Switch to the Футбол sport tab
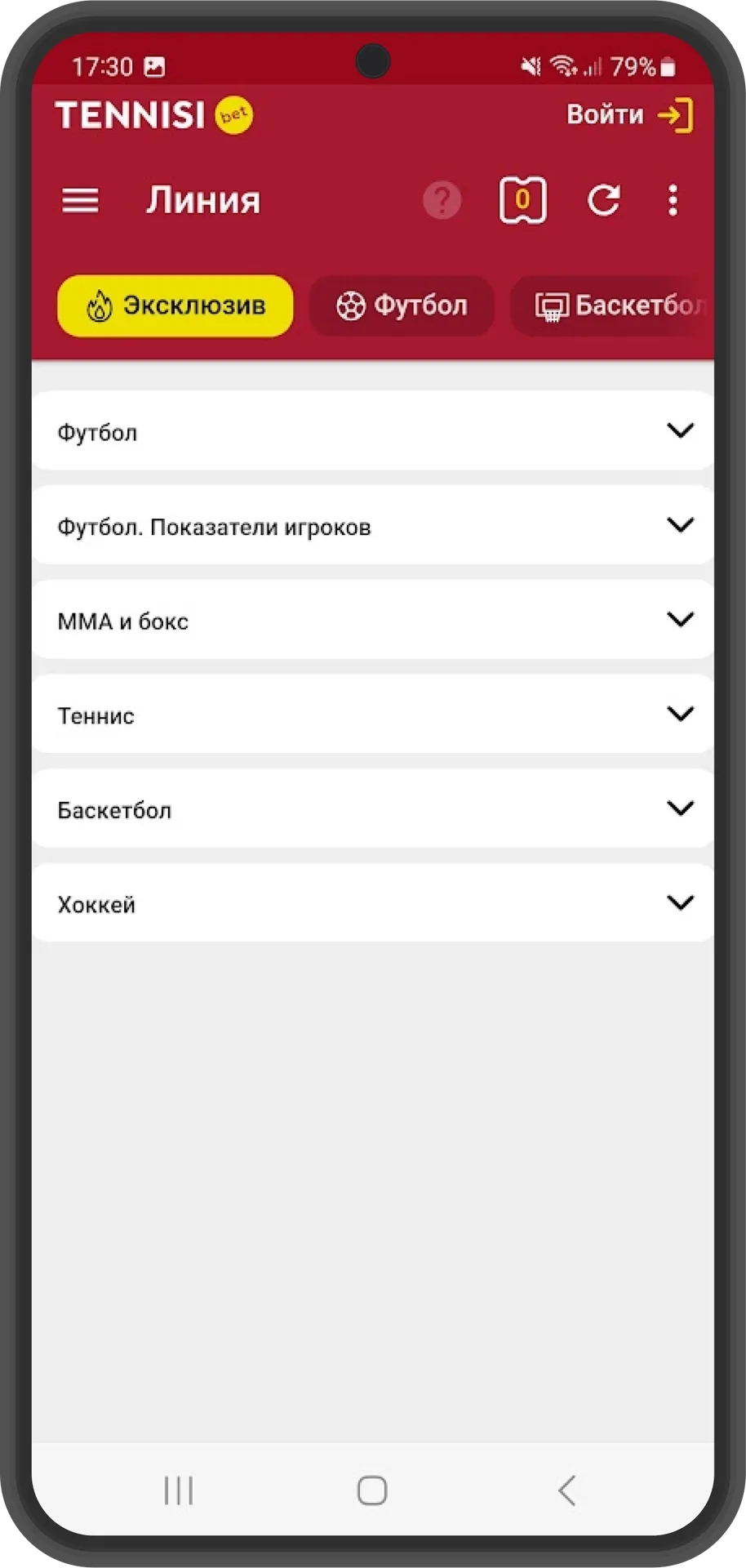This screenshot has width=746, height=1568. [x=402, y=306]
